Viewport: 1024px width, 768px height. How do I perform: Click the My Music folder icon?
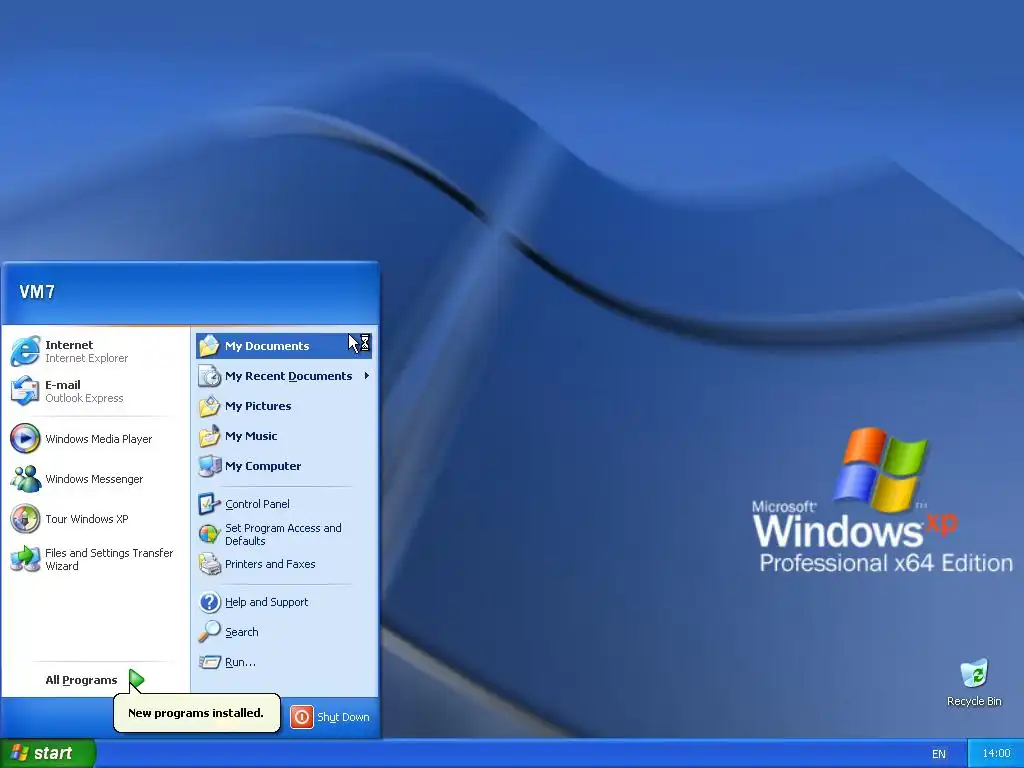tap(210, 436)
